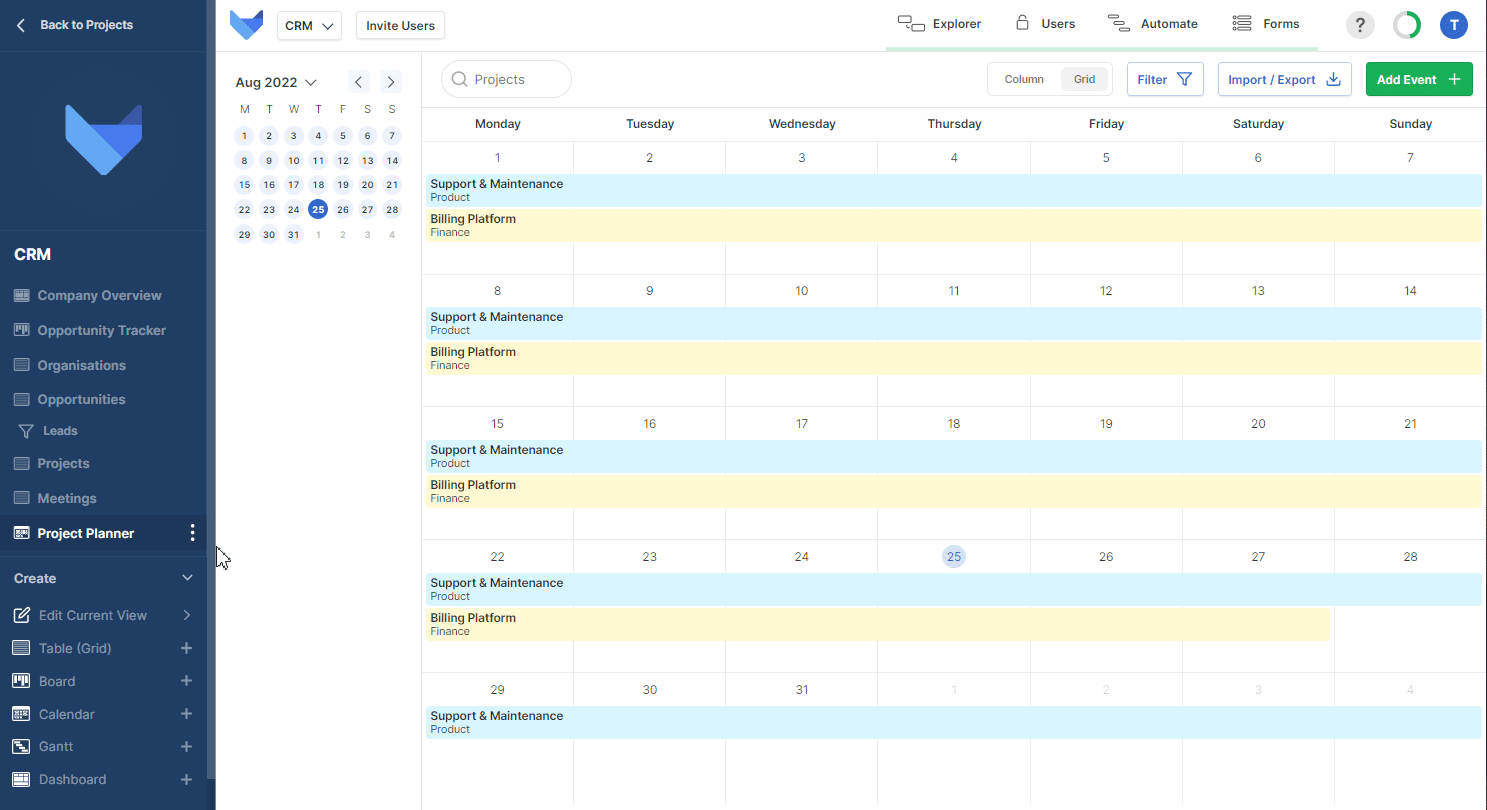This screenshot has height=810, width=1487.
Task: Click the Opportunities table icon
Action: [x=21, y=399]
